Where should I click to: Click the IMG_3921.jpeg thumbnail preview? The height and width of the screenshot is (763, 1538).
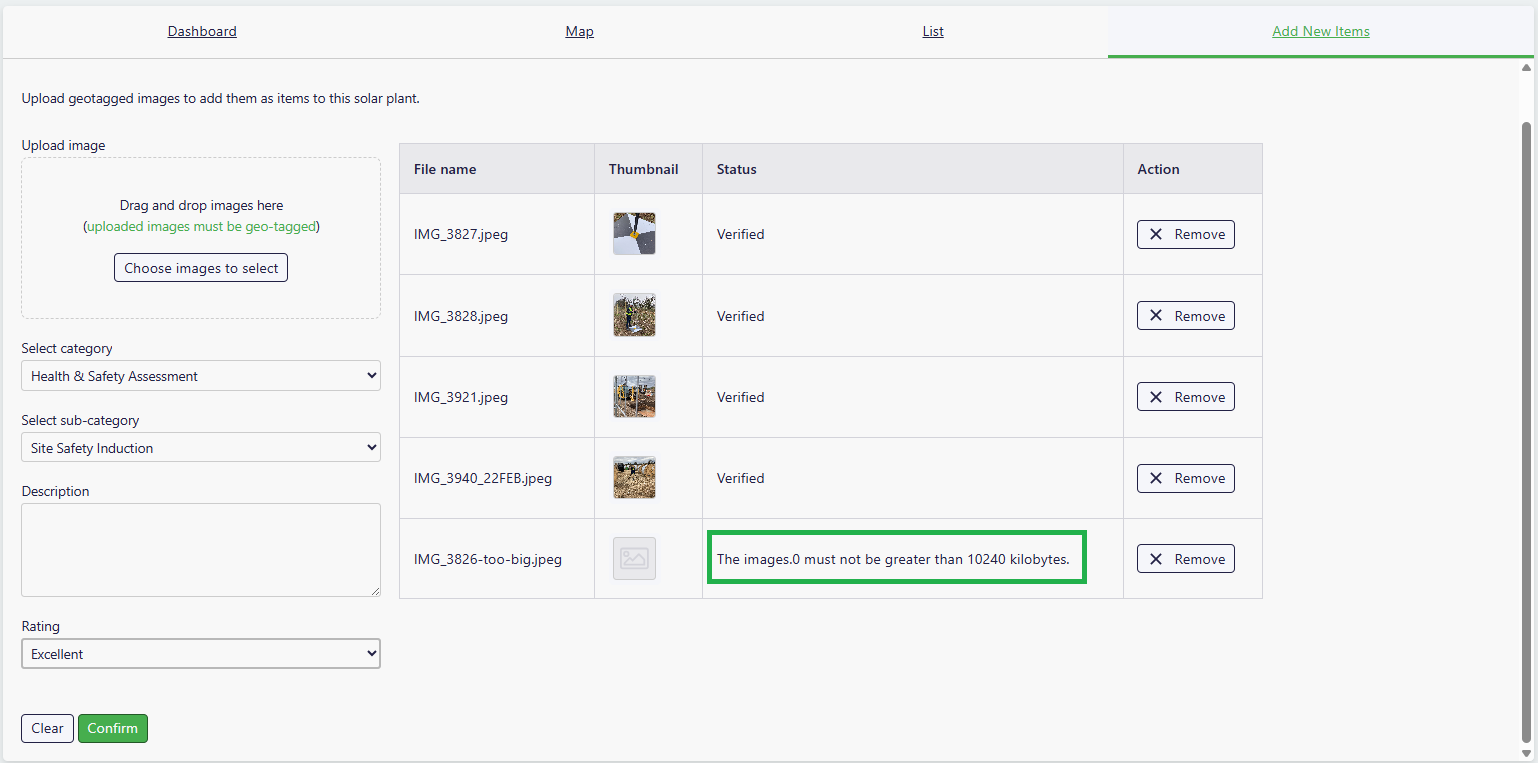tap(634, 397)
